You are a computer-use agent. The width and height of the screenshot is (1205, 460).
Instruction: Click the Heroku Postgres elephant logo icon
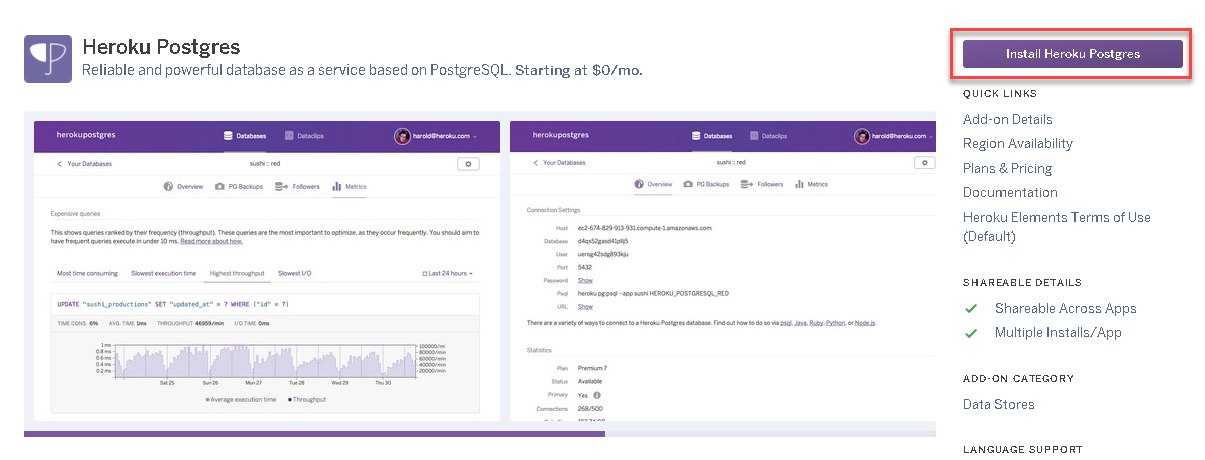point(48,59)
